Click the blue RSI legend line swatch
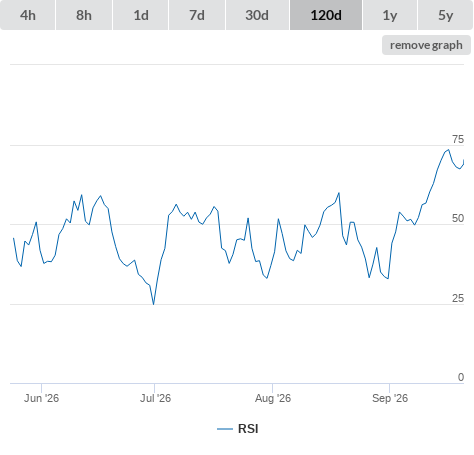474x455 pixels. (225, 429)
